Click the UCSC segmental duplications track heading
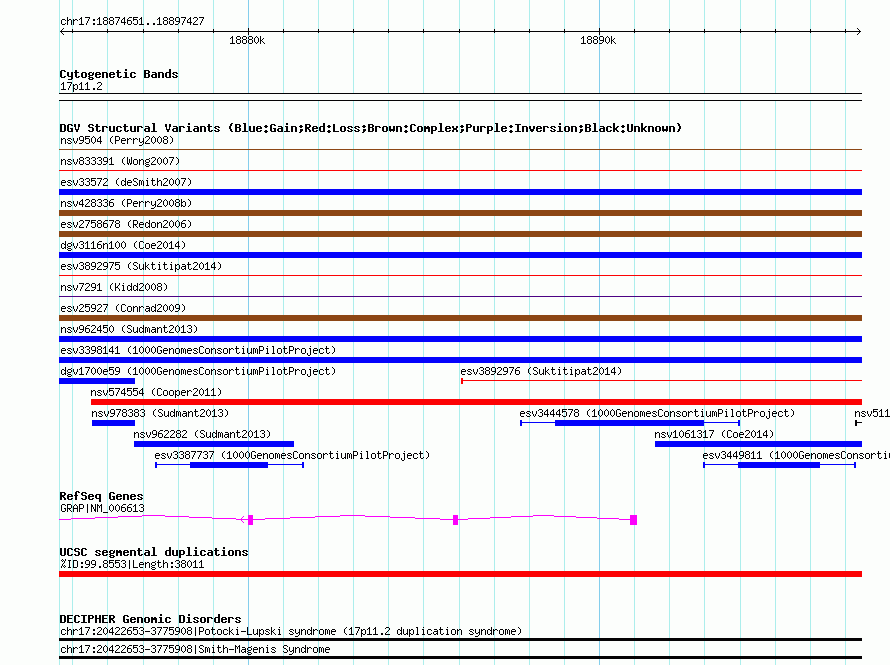The image size is (890, 665). tap(154, 552)
